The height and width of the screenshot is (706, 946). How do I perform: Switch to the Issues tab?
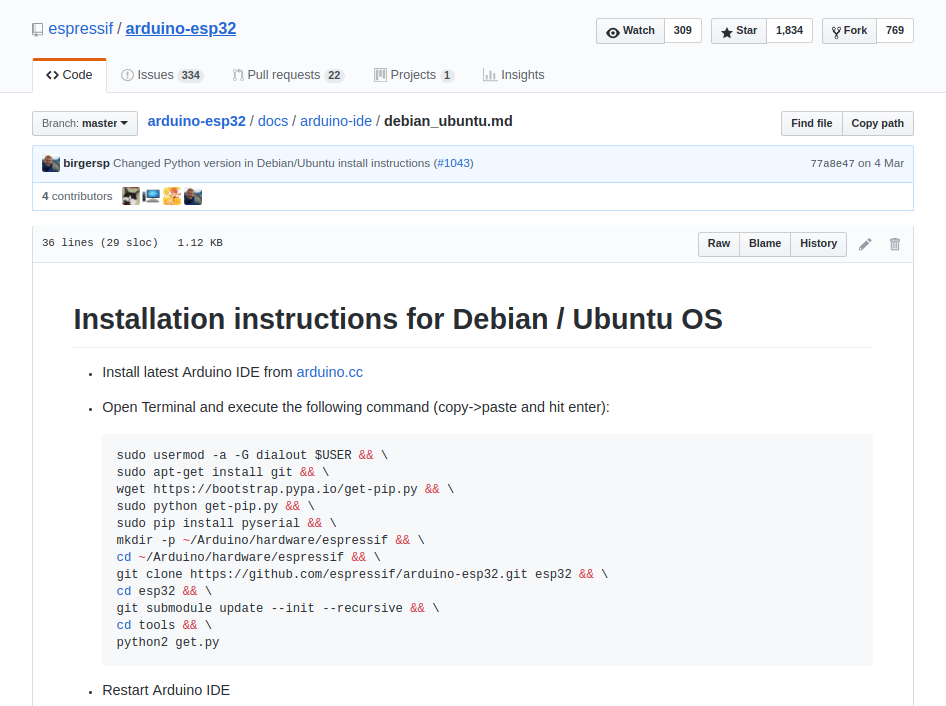(162, 75)
